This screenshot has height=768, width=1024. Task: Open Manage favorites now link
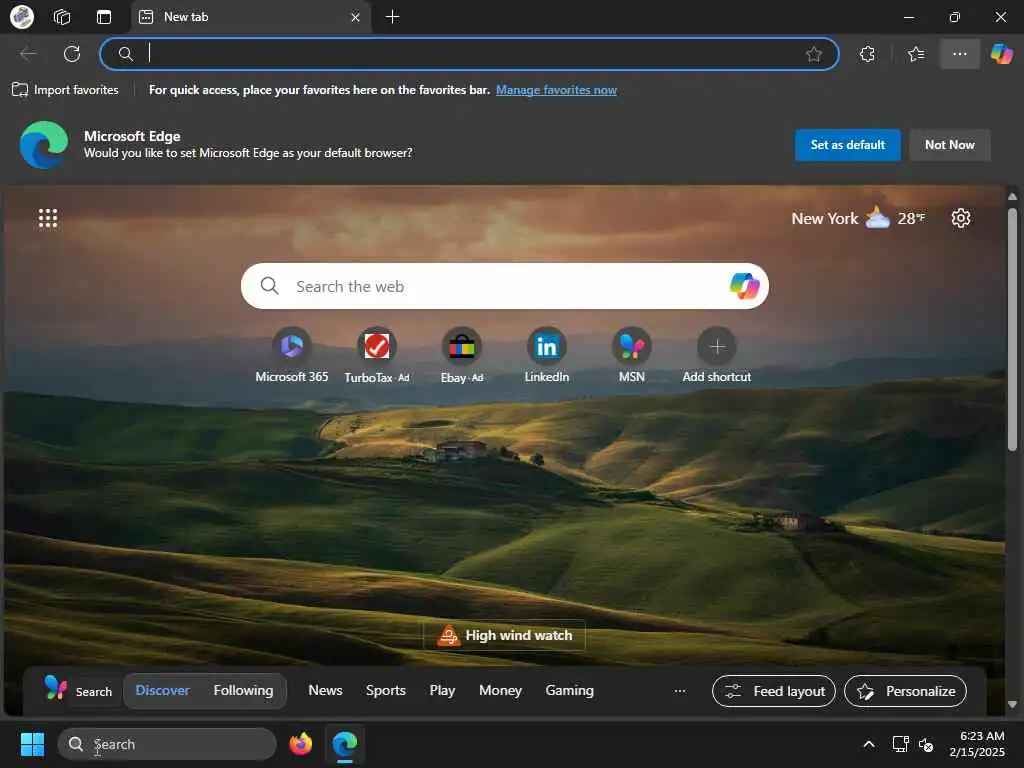pyautogui.click(x=556, y=90)
